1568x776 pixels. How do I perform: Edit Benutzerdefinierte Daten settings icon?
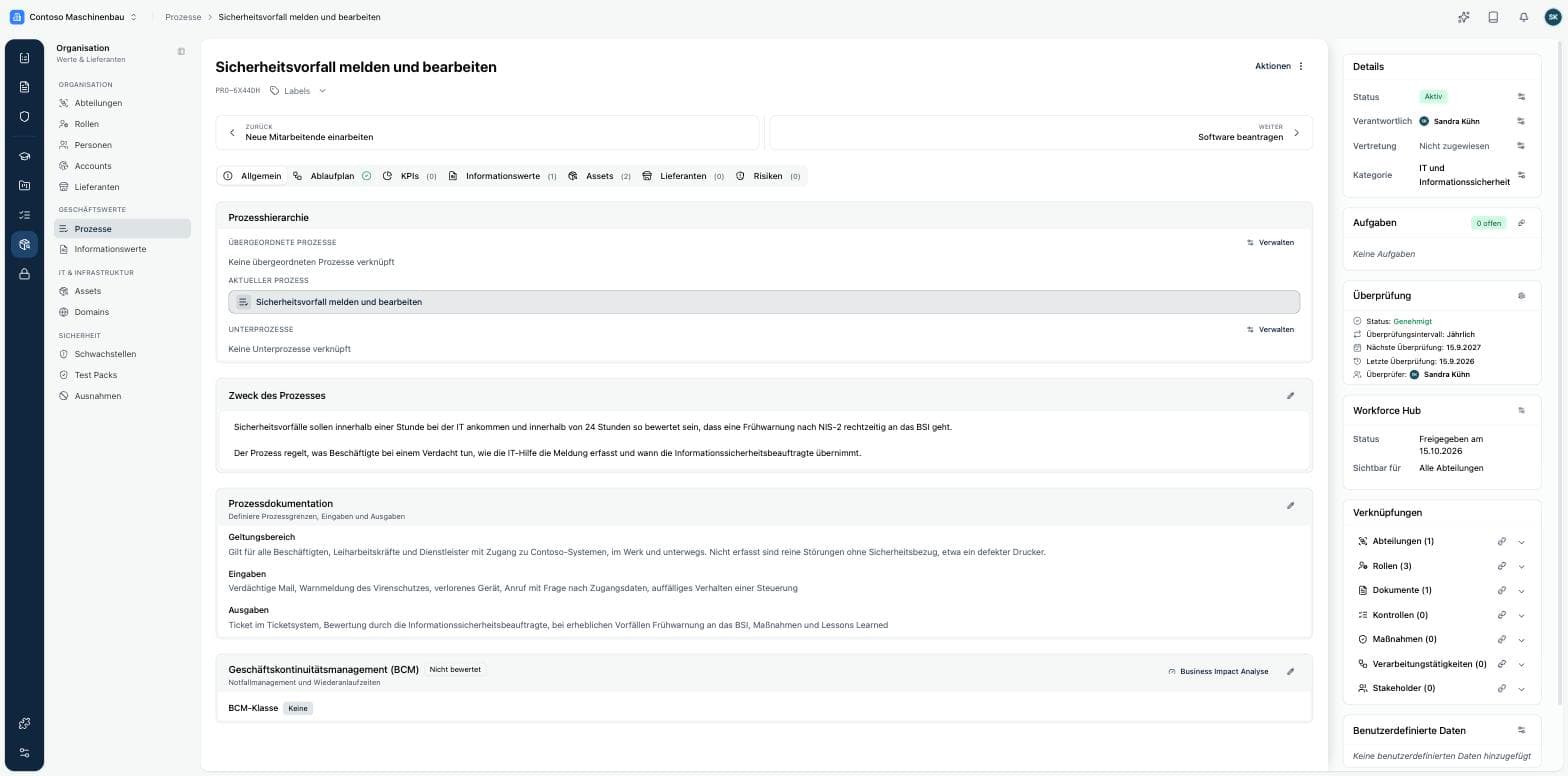(1521, 731)
